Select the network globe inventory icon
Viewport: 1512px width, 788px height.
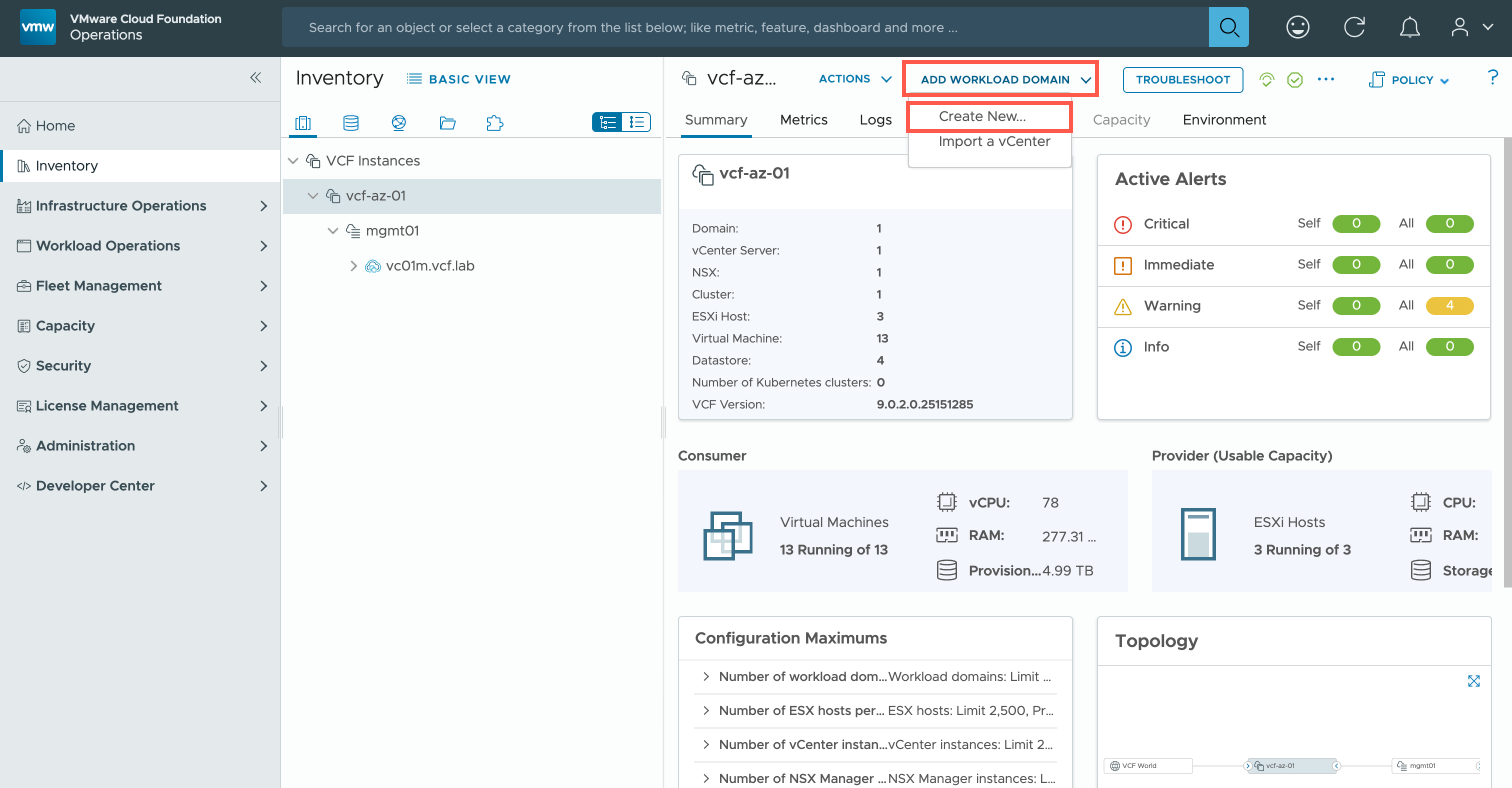[x=398, y=122]
